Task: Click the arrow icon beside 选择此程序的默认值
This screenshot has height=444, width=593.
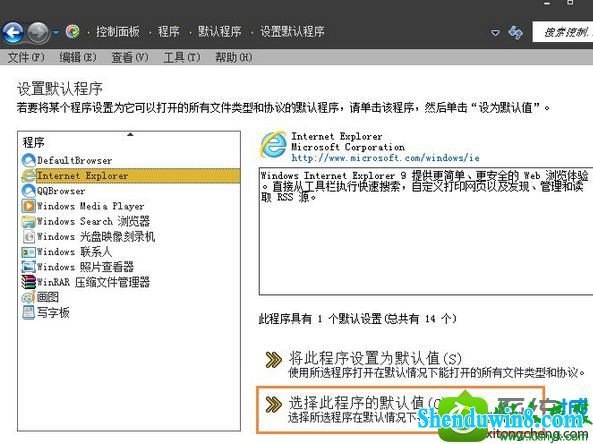Action: coord(273,404)
